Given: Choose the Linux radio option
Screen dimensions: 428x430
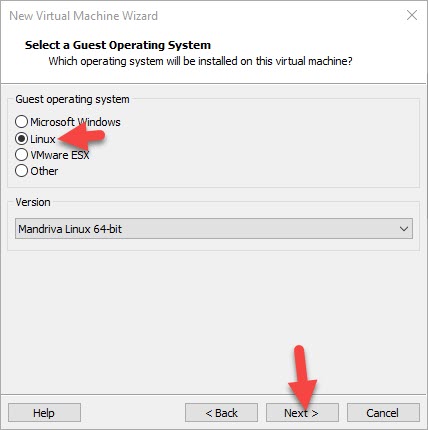Looking at the screenshot, I should point(21,138).
